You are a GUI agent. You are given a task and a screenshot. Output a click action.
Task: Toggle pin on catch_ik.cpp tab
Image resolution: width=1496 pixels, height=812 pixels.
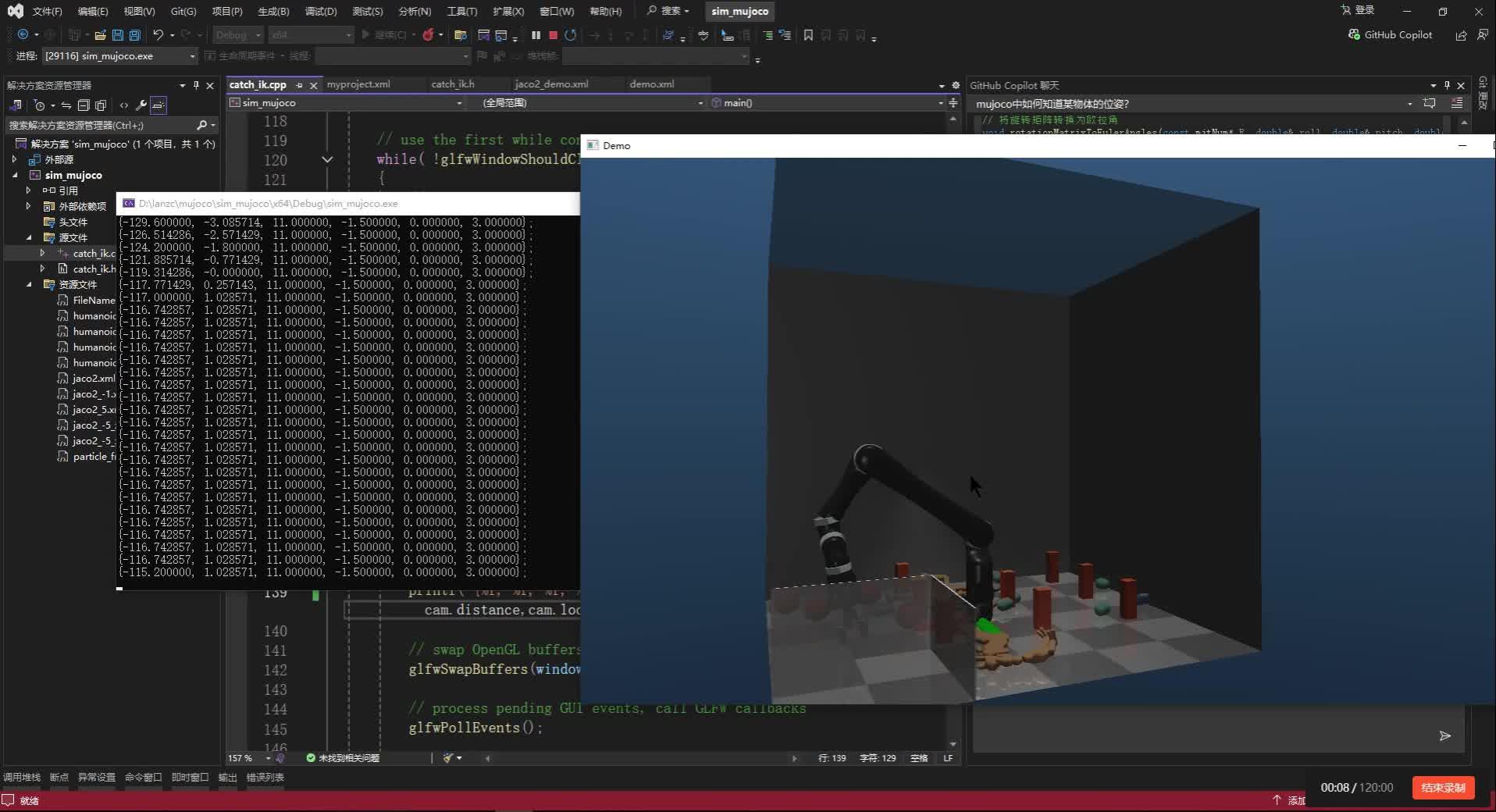click(x=299, y=85)
